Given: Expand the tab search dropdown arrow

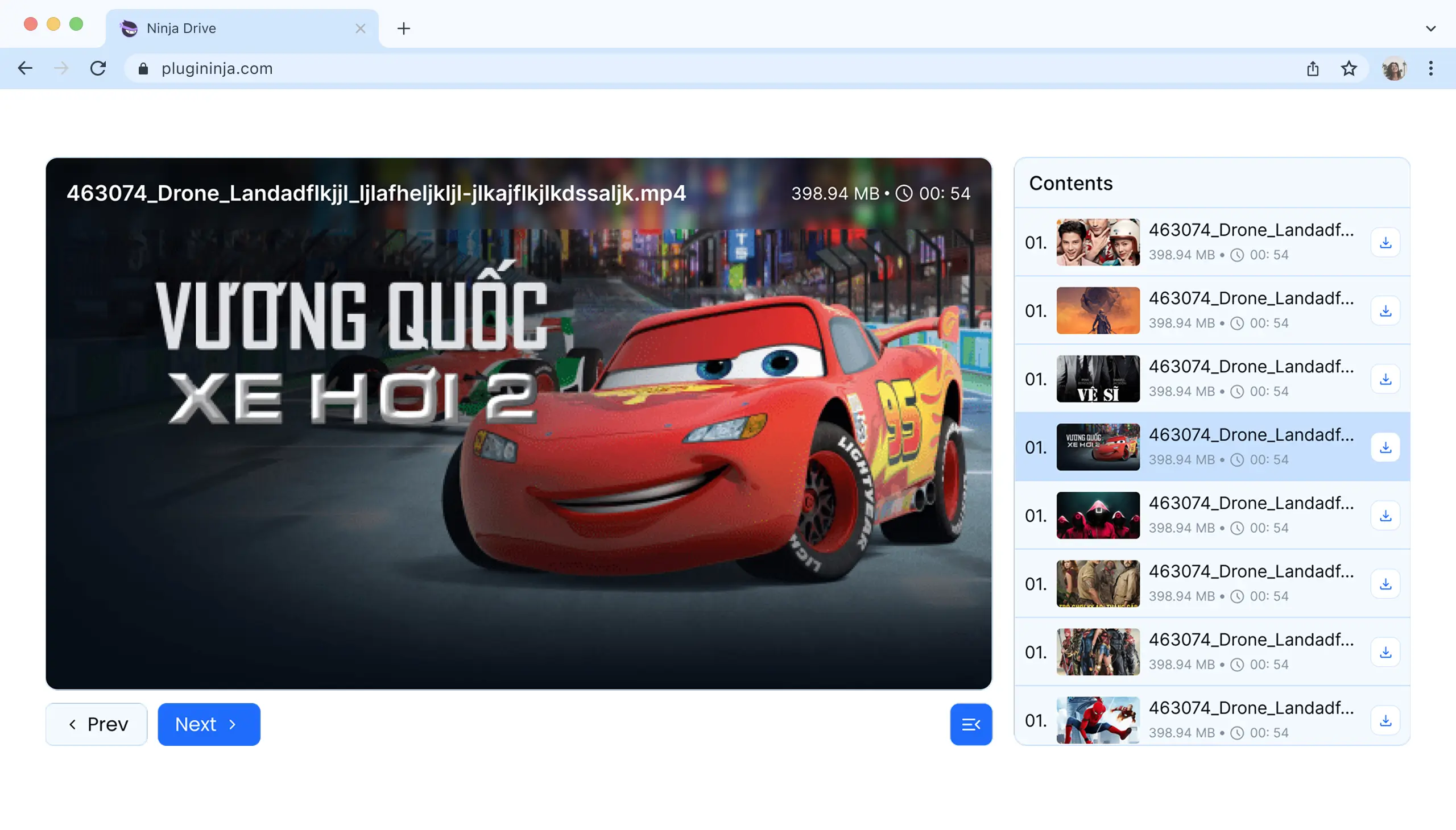Looking at the screenshot, I should pyautogui.click(x=1431, y=28).
